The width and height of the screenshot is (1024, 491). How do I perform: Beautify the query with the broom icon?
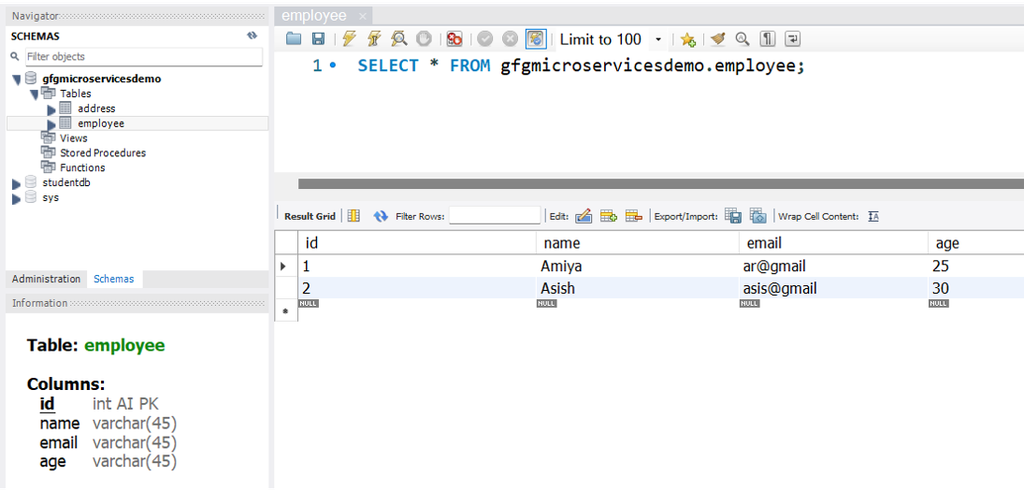pos(718,39)
